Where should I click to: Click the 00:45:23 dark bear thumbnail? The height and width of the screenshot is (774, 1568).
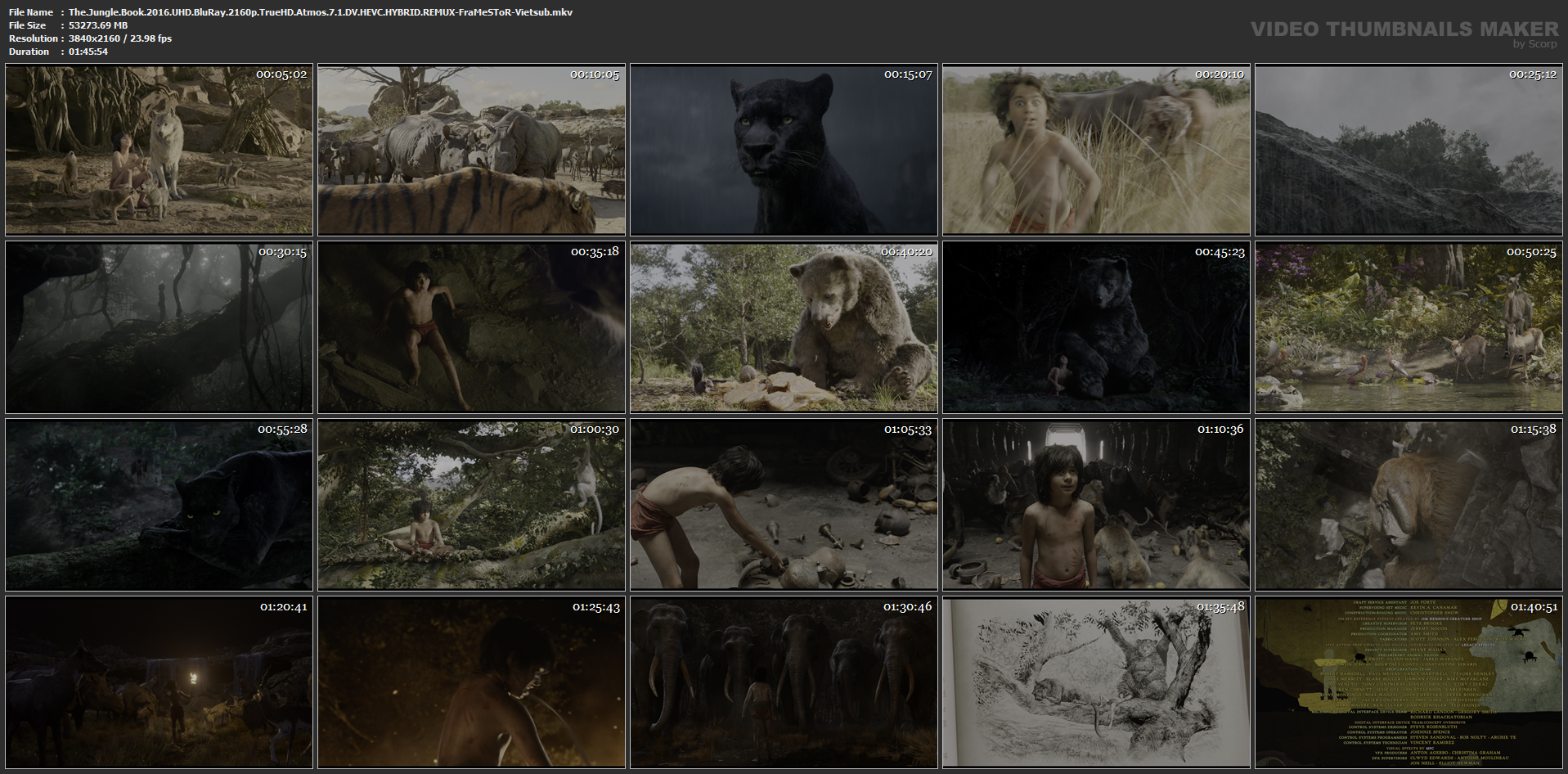point(1096,327)
